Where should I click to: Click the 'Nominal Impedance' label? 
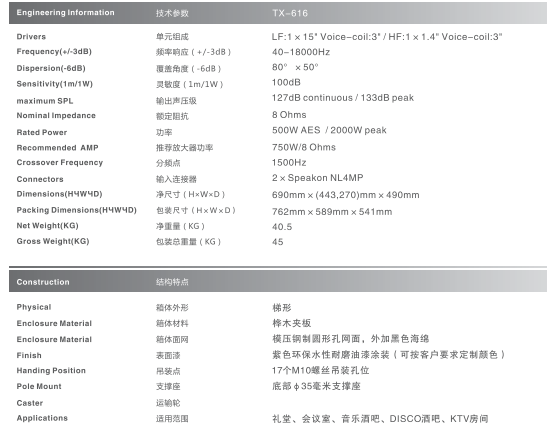coord(56,115)
